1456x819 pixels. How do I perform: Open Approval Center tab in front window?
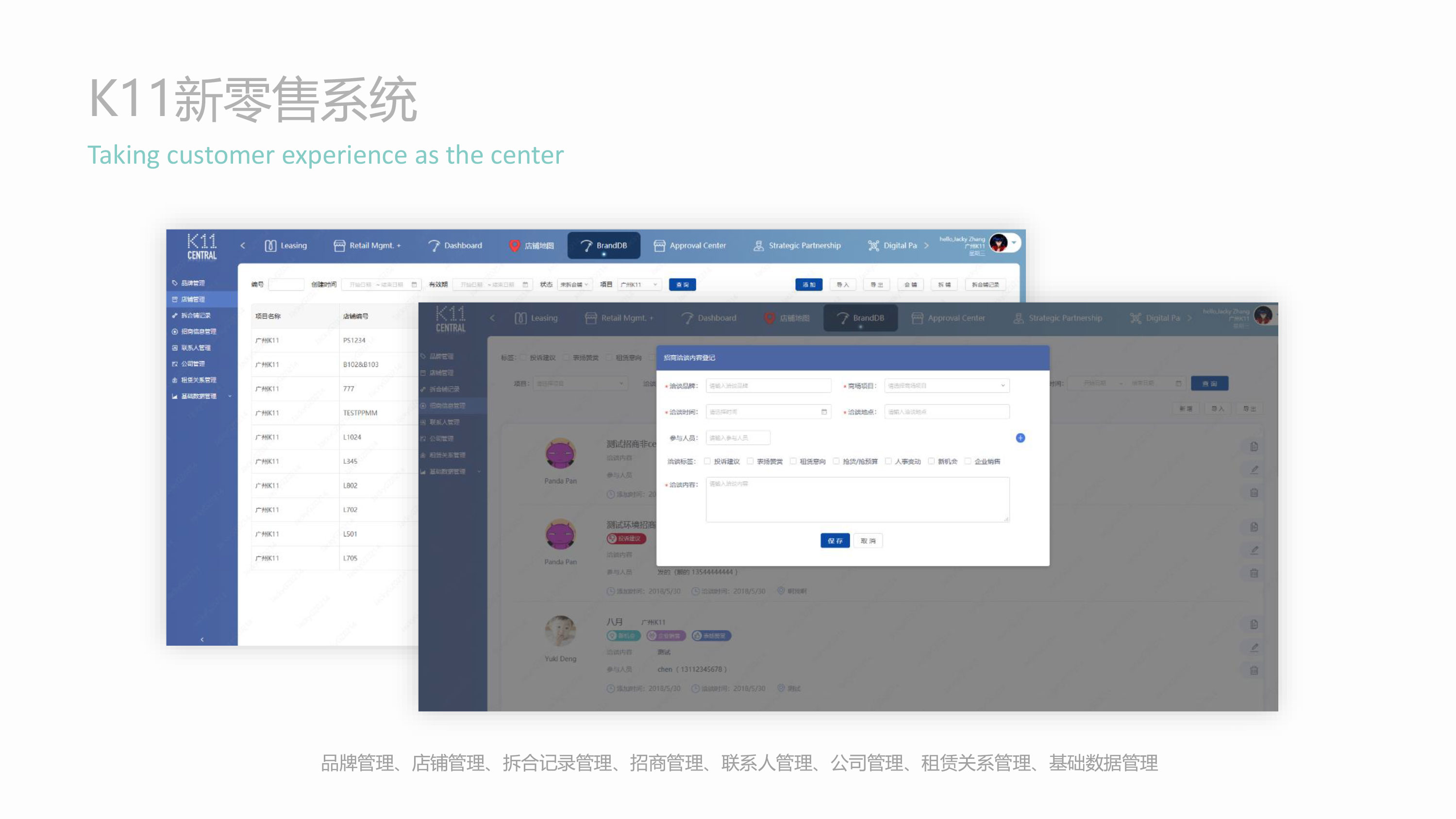[948, 318]
